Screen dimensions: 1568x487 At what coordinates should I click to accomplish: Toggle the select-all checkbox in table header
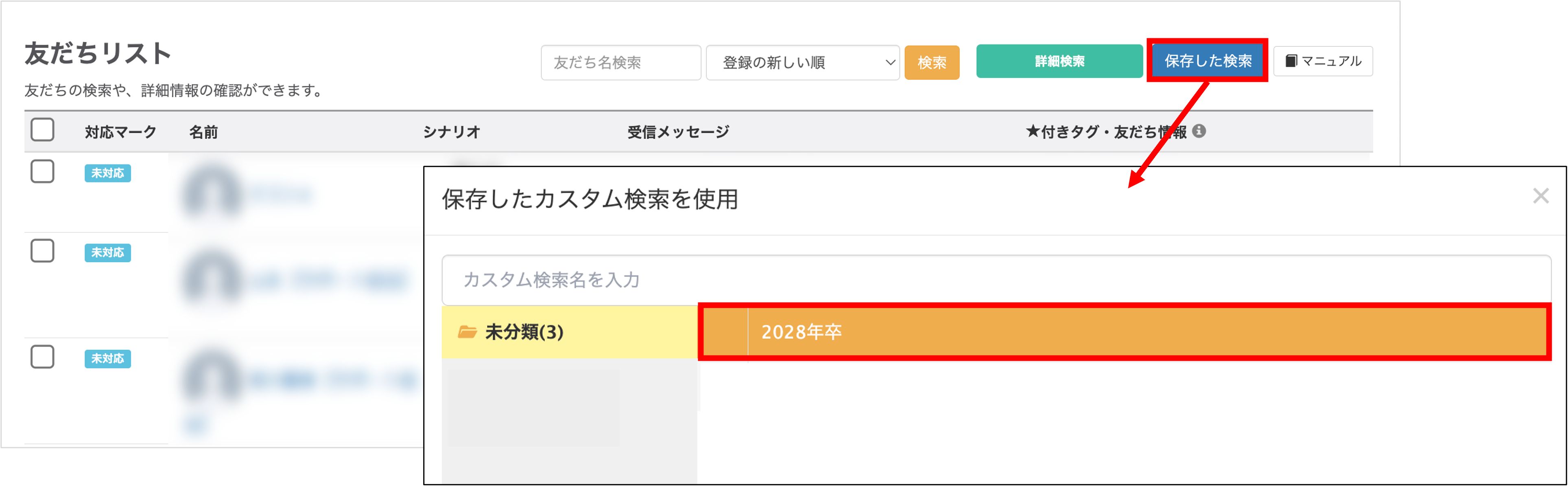coord(43,130)
